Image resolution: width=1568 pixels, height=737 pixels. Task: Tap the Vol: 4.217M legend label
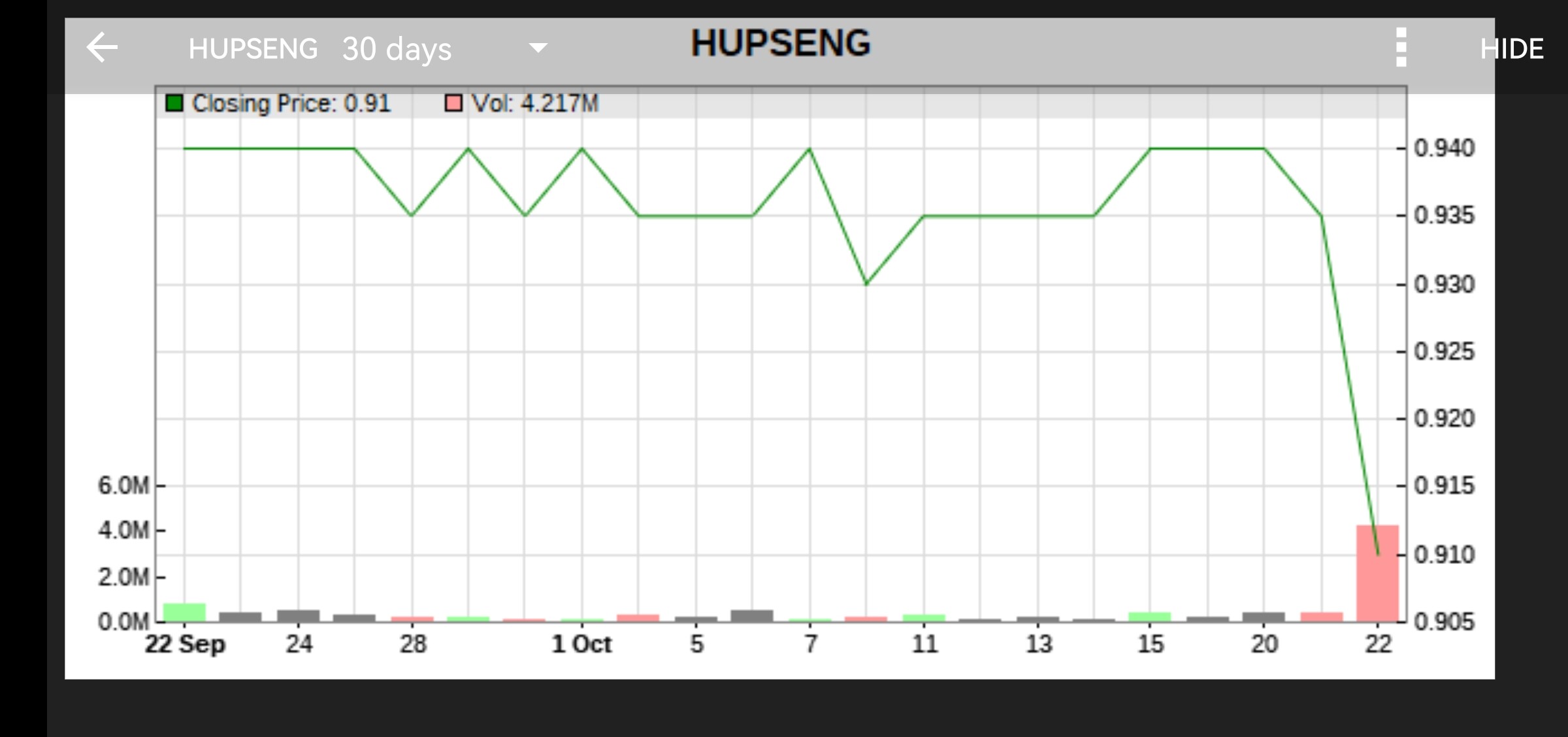534,103
